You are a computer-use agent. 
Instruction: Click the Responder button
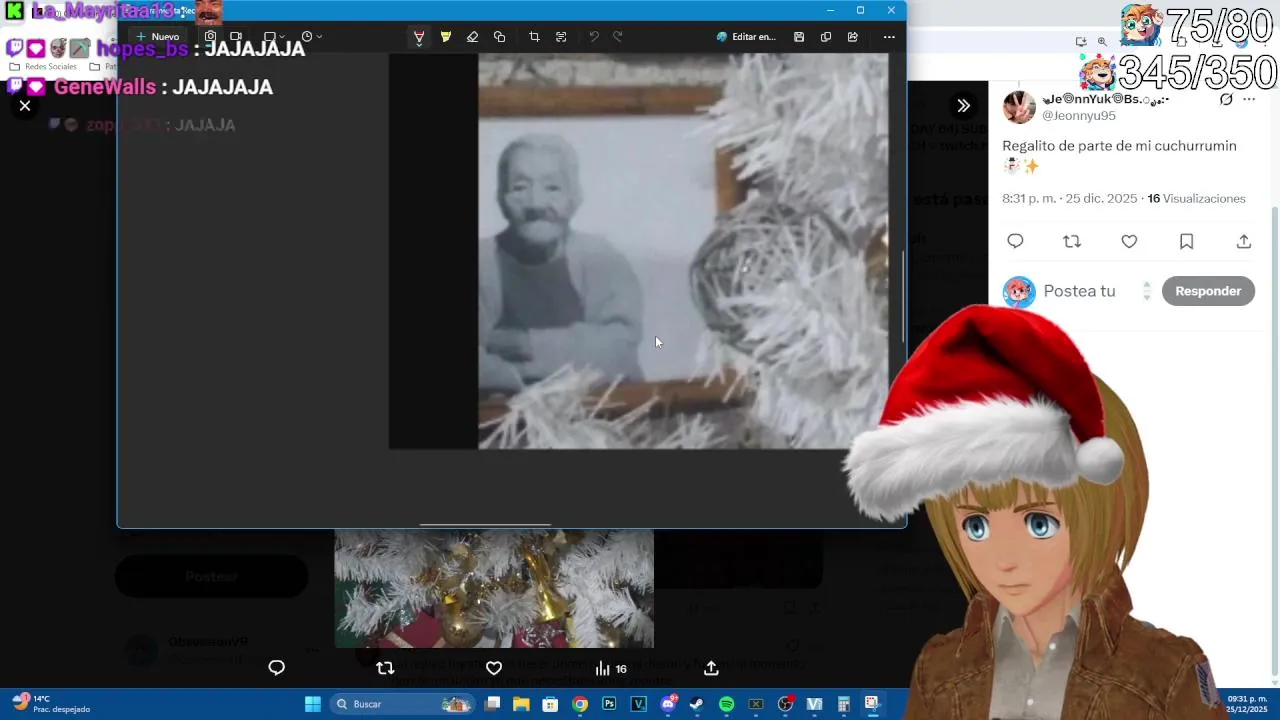(x=1208, y=291)
